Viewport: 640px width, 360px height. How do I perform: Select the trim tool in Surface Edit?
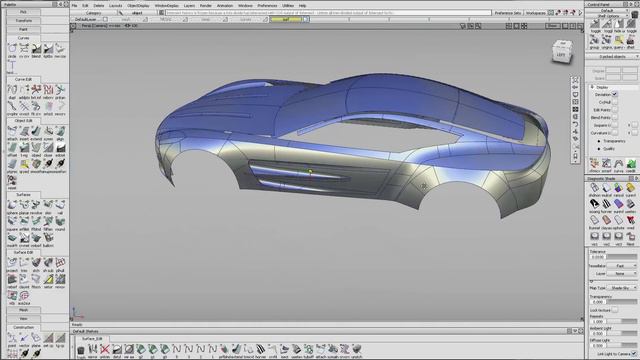pos(24,263)
